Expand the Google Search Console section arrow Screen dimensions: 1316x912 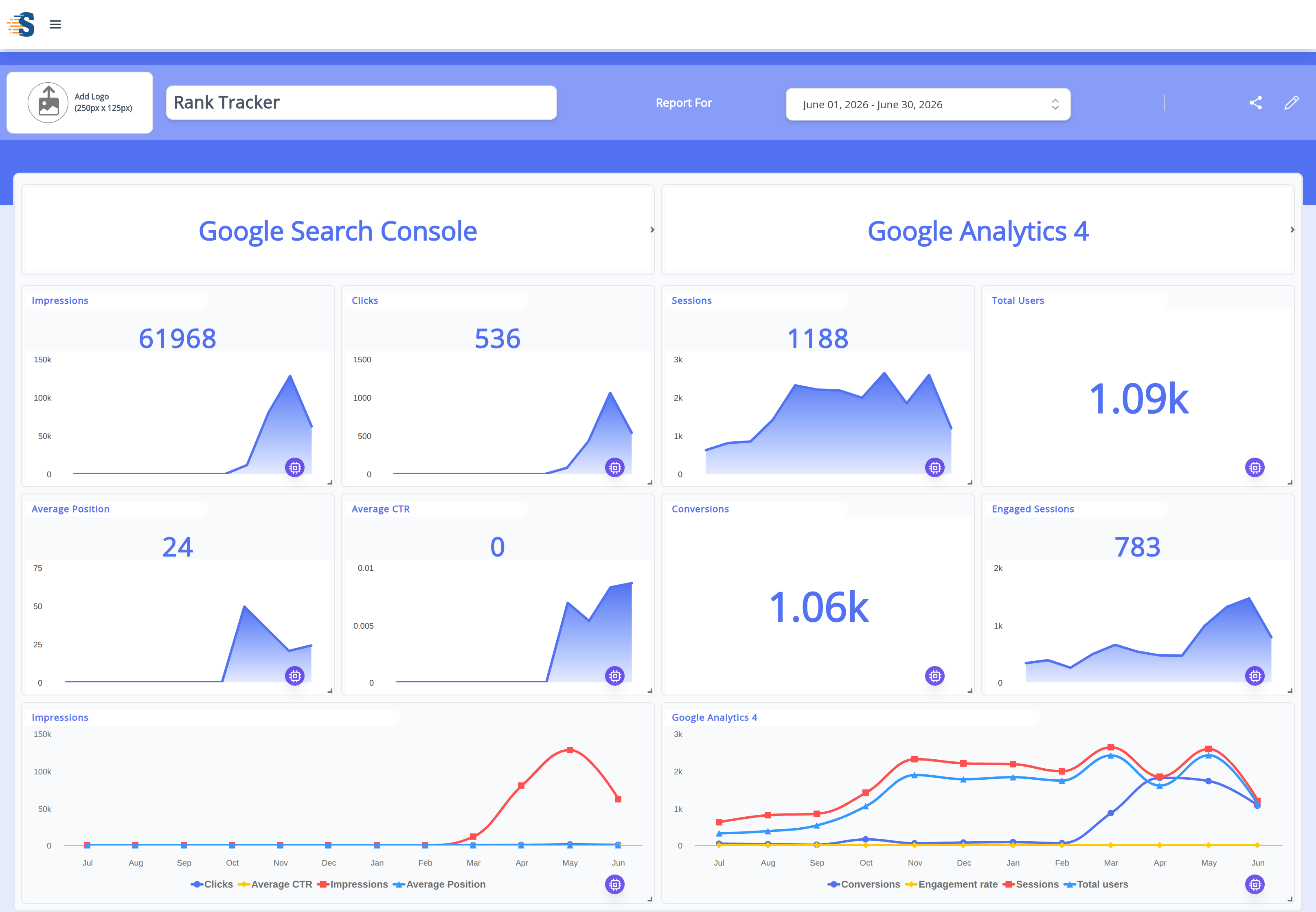(x=652, y=230)
